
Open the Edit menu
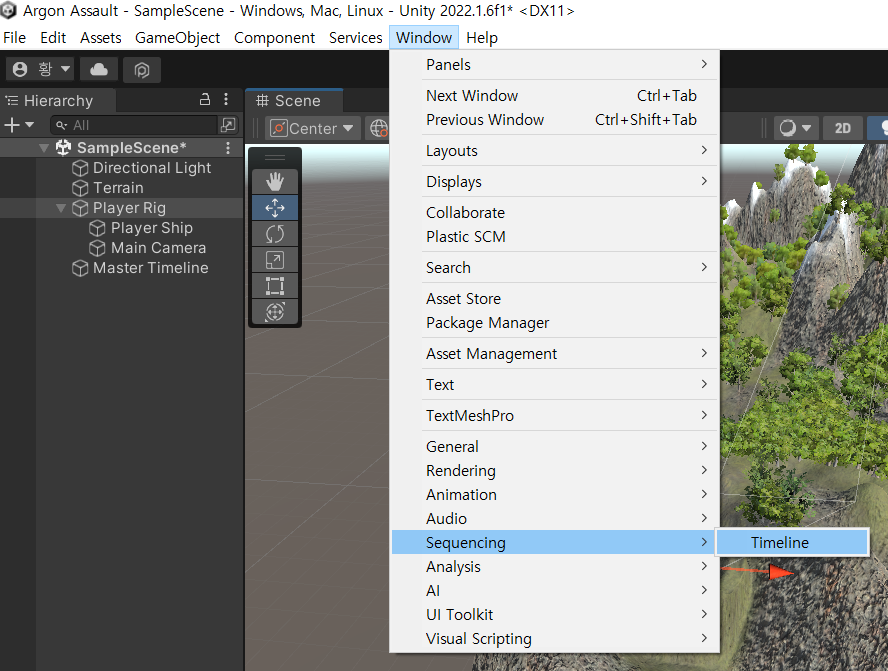[53, 38]
